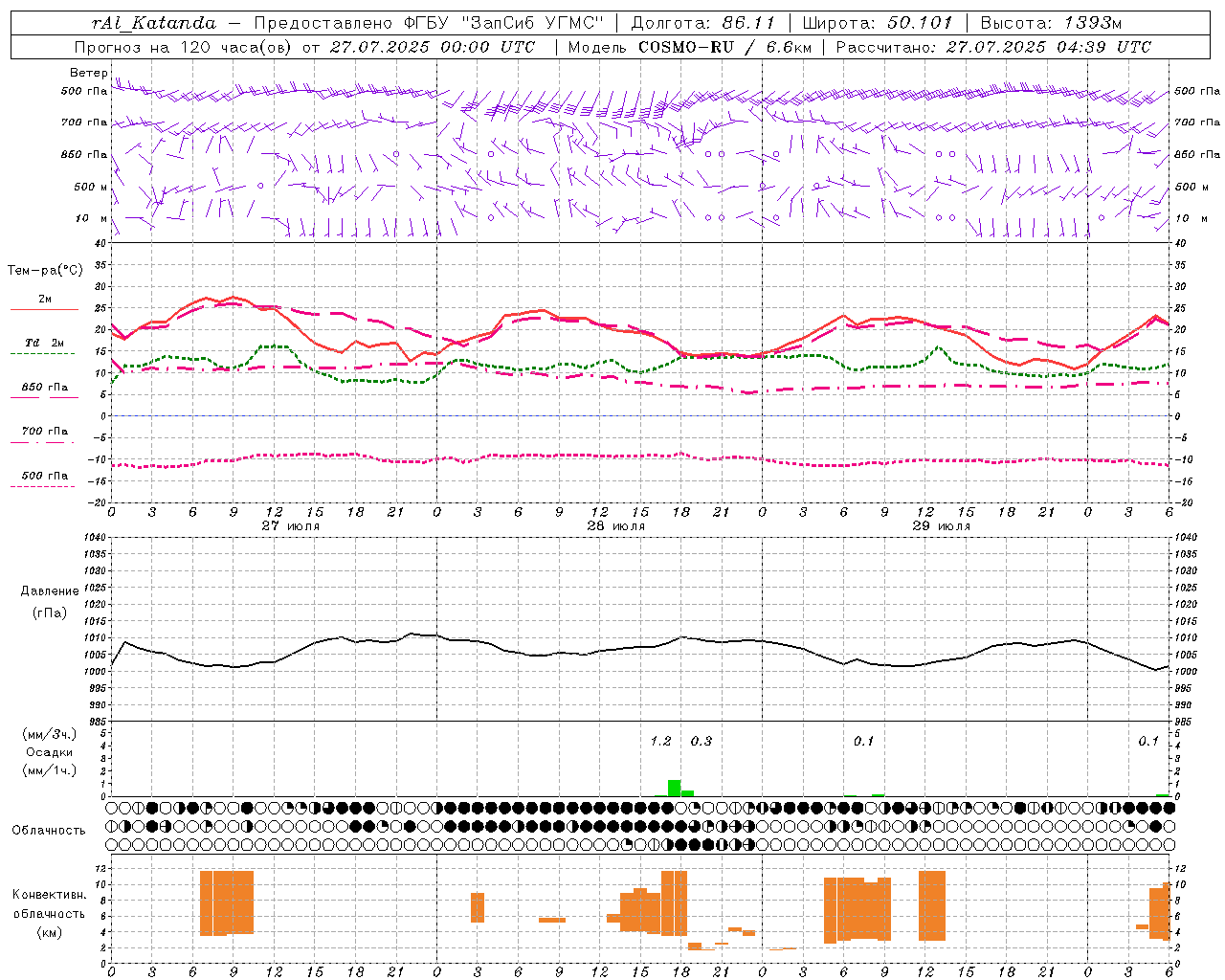Click the 850 гПа temperature legend entry
Viewport: 1225px width, 980px height.
(45, 388)
